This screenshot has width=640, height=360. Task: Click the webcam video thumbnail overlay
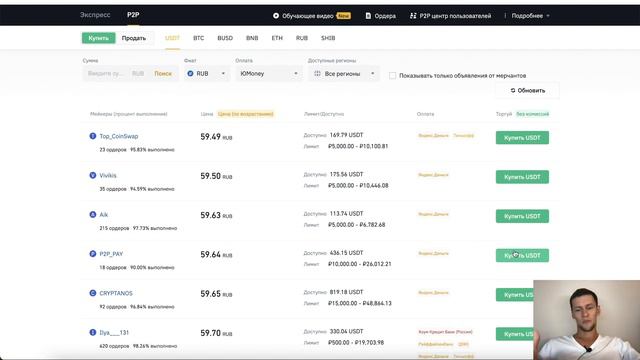587,320
